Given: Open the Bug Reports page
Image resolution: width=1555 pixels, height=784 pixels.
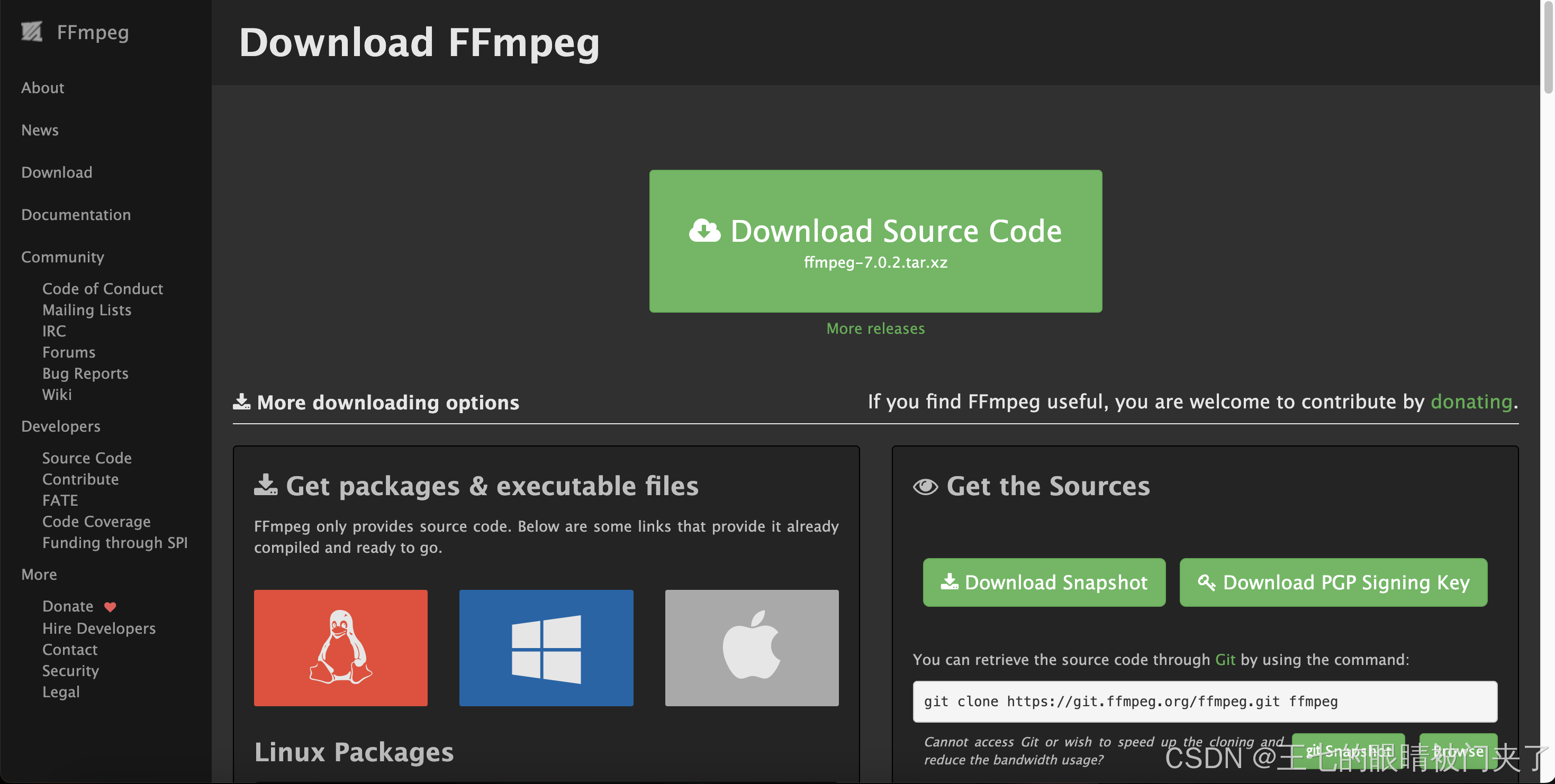Looking at the screenshot, I should coord(85,373).
